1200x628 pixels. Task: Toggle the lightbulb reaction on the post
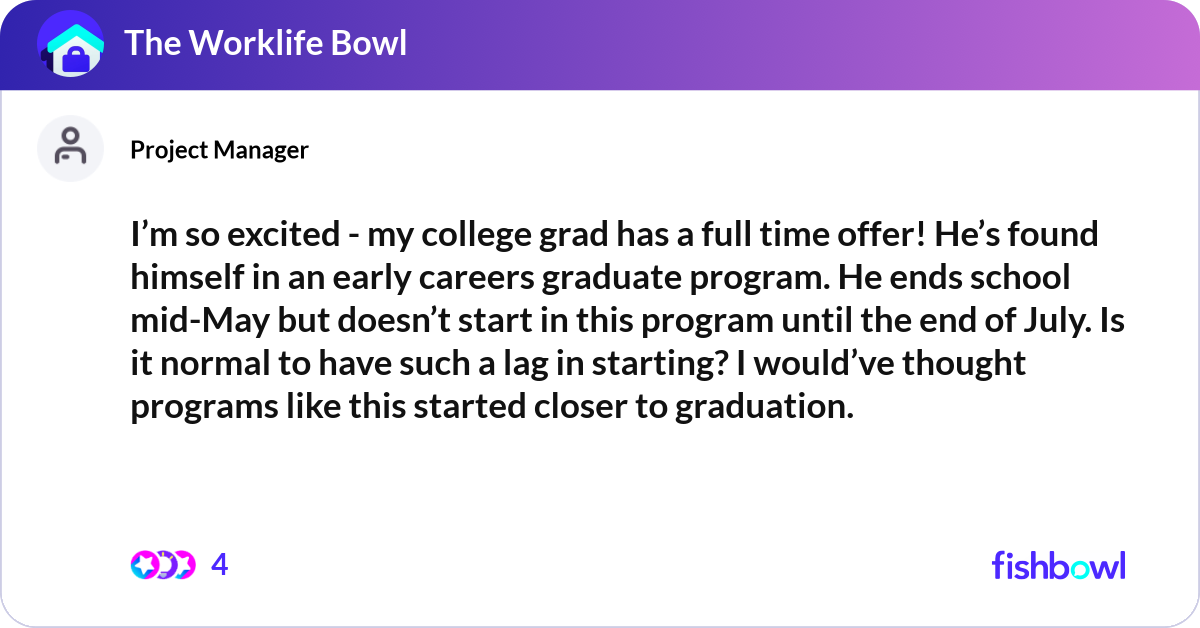(x=165, y=564)
